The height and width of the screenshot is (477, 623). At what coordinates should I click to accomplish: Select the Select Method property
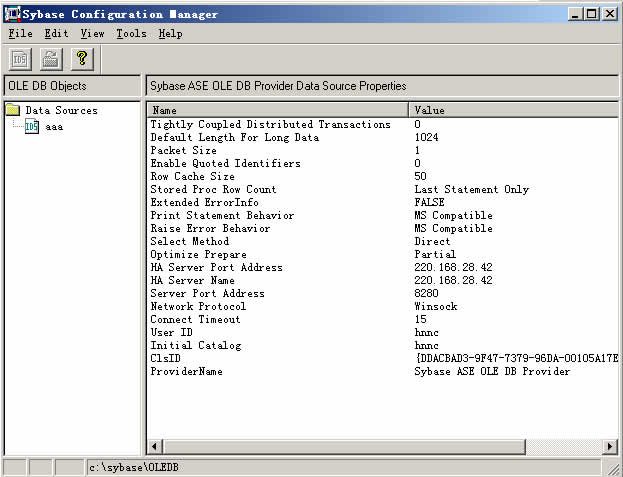(x=190, y=241)
